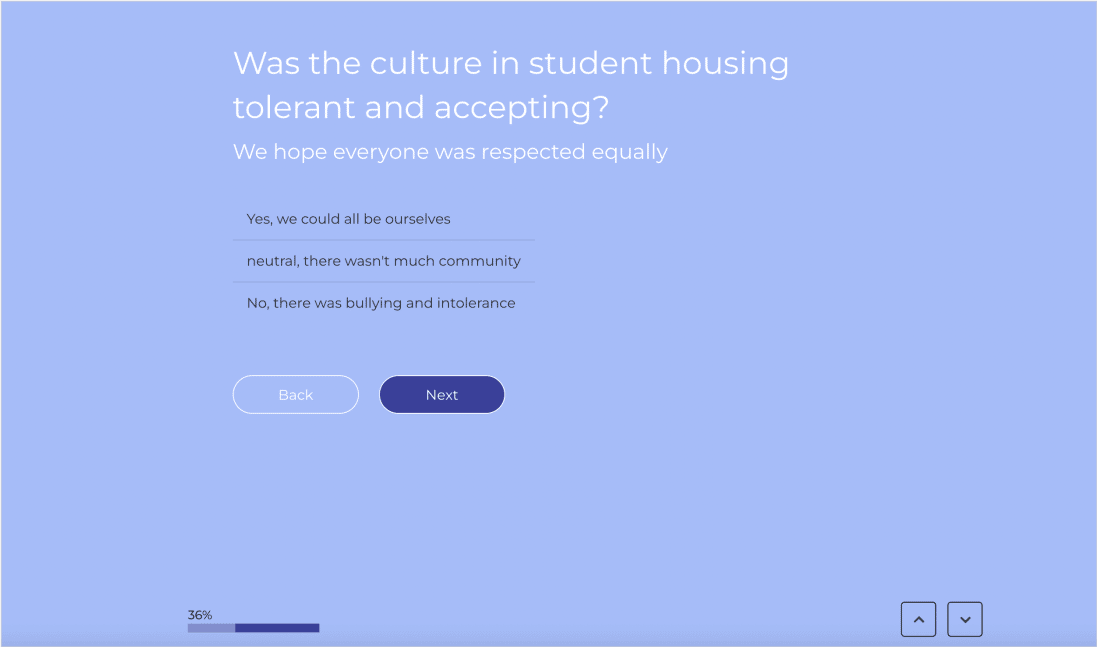Viewport: 1097px width, 647px height.
Task: Click the "We hope everyone was respected equally" subtitle
Action: pyautogui.click(x=450, y=152)
